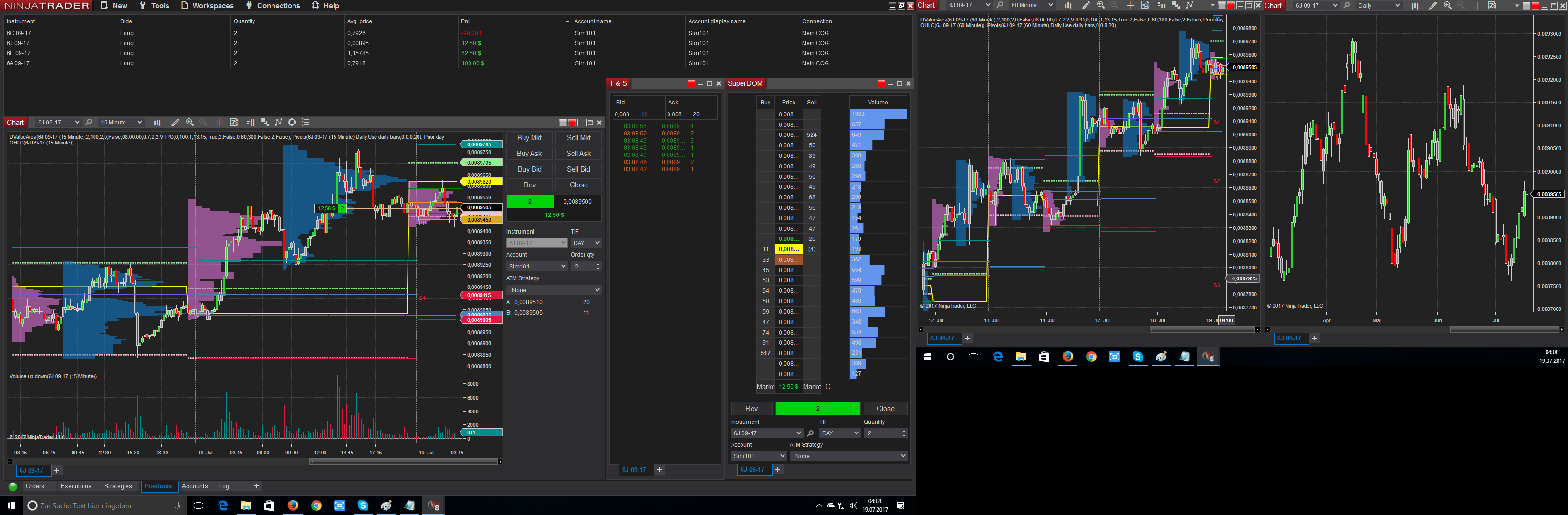Toggle crosshair plus icon in 60 Minute chart

1130,5
